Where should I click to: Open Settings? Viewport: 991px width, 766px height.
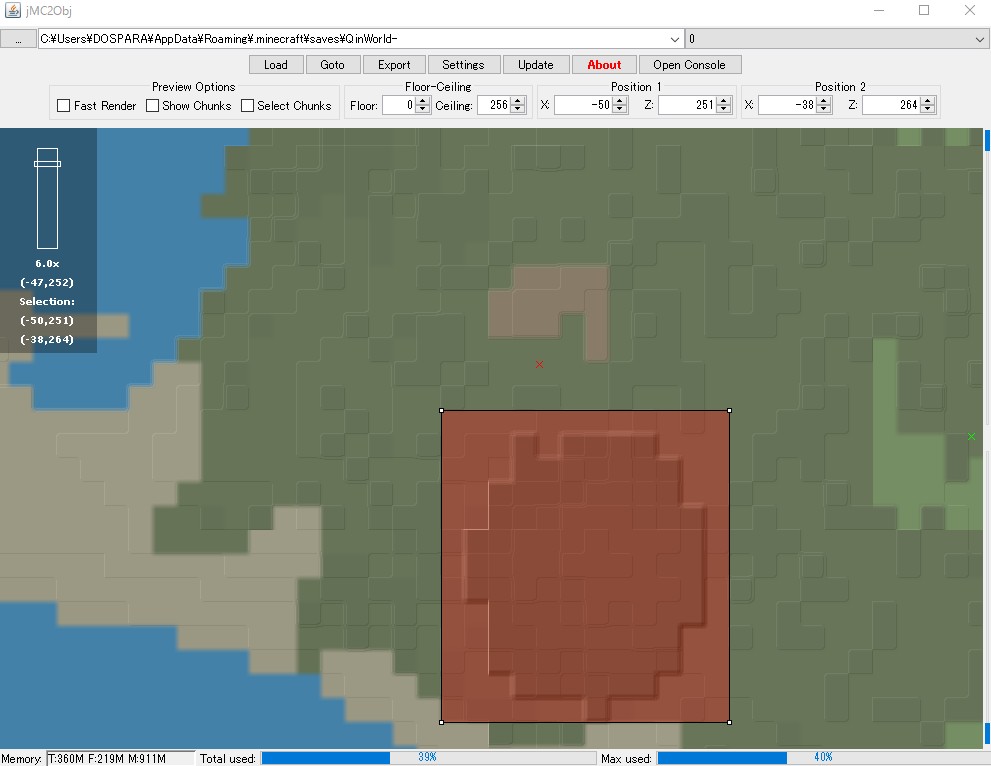pyautogui.click(x=463, y=64)
